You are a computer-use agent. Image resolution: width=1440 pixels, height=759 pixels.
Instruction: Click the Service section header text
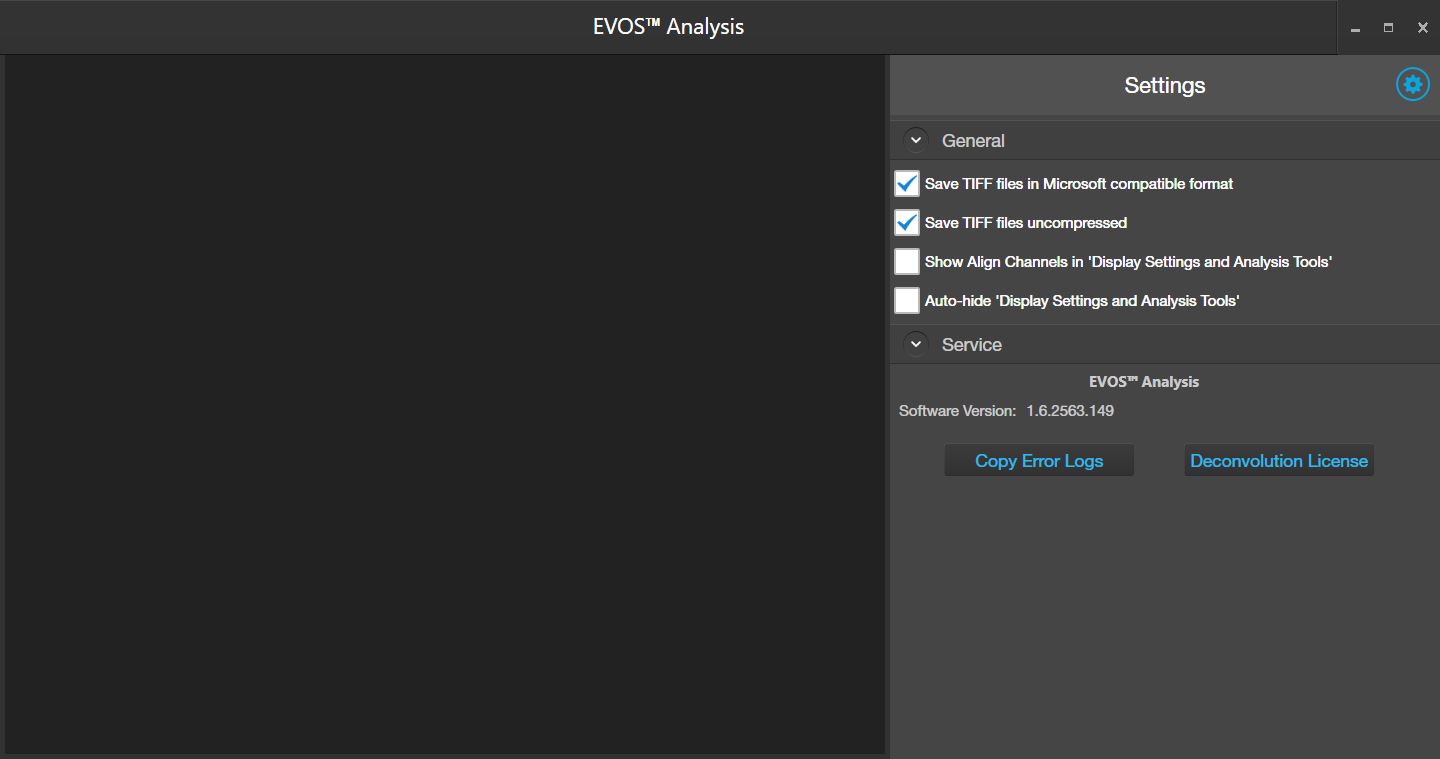click(x=971, y=345)
